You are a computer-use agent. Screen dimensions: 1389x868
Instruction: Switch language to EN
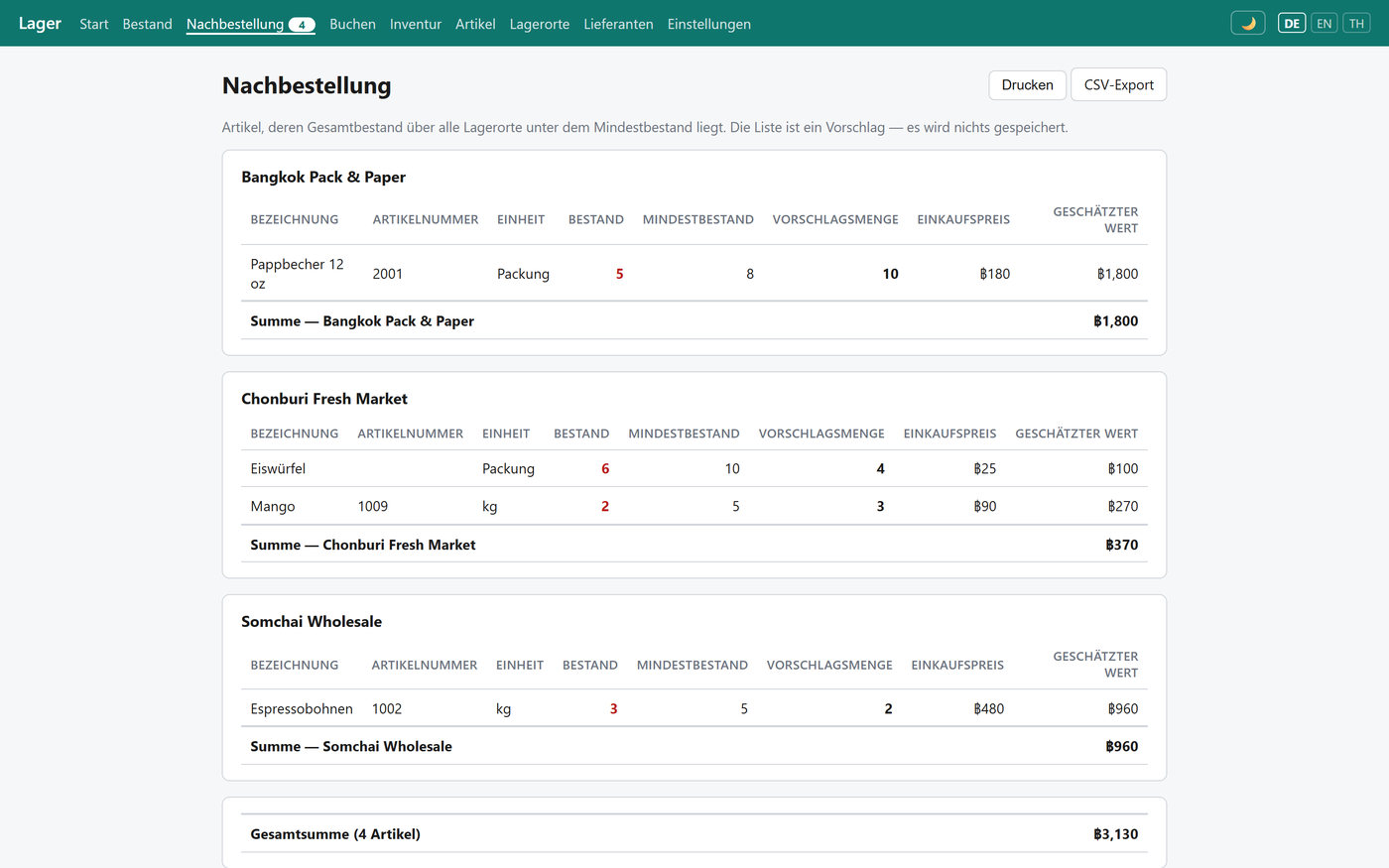(x=1324, y=23)
